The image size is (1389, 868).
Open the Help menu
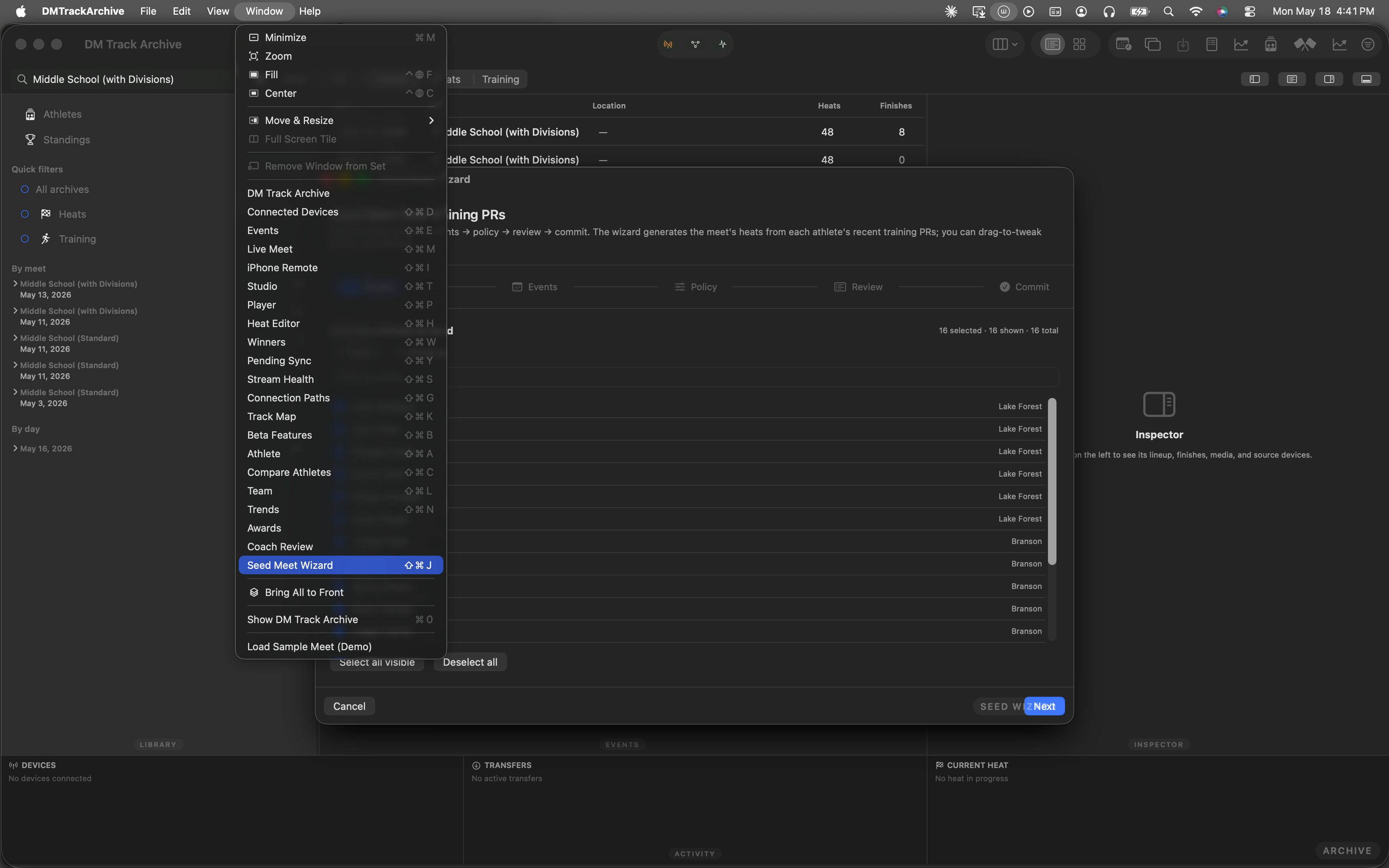coord(309,11)
